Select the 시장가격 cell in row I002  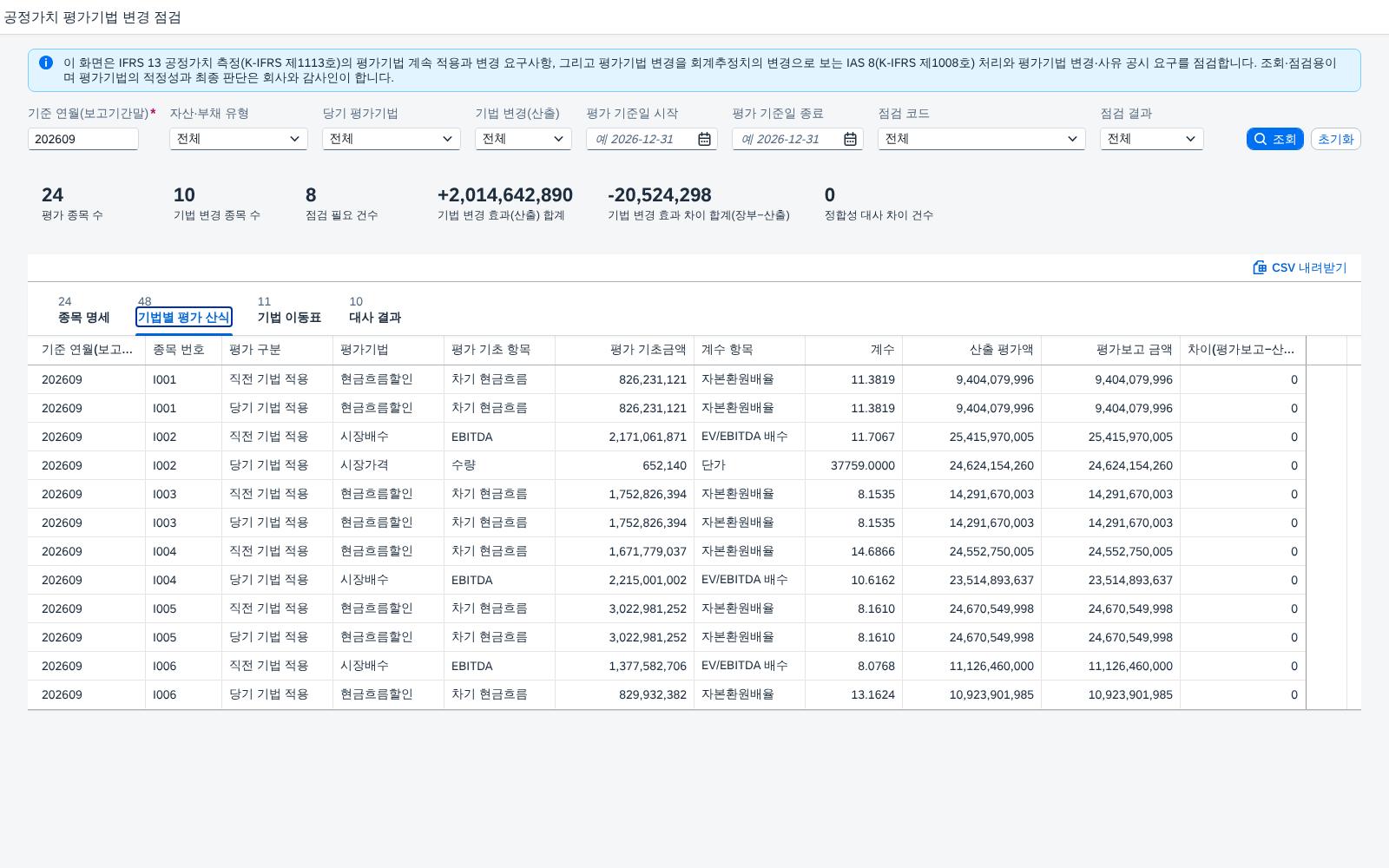[x=389, y=465]
